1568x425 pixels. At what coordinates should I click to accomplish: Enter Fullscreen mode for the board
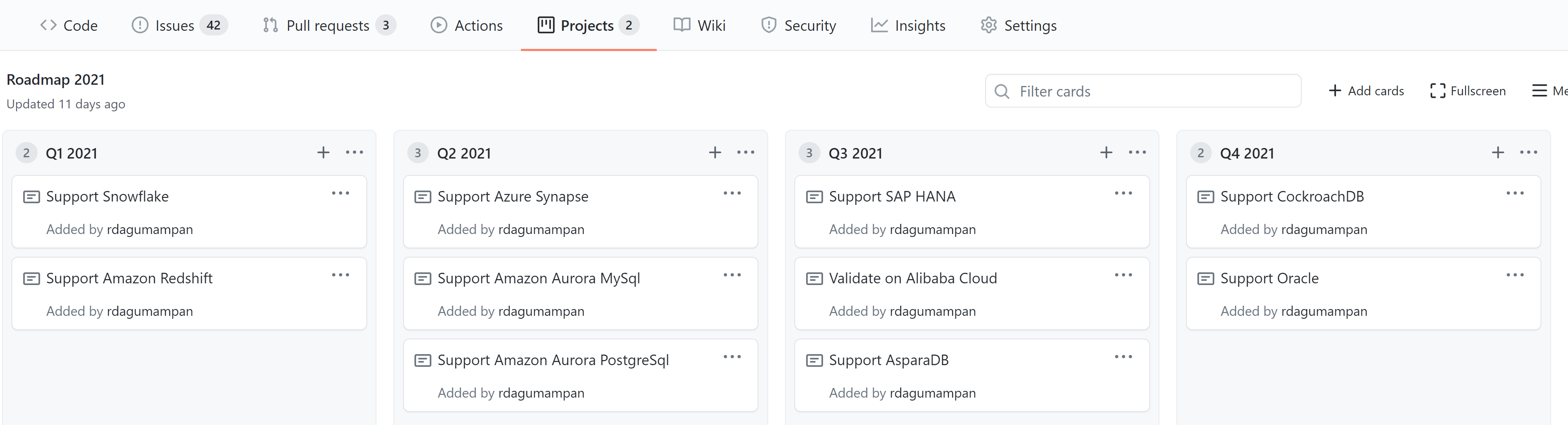tap(1468, 91)
